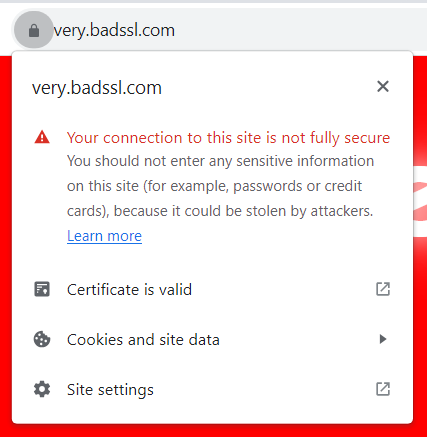
Task: Click the certificate icon beside Certificate is valid
Action: [42, 289]
